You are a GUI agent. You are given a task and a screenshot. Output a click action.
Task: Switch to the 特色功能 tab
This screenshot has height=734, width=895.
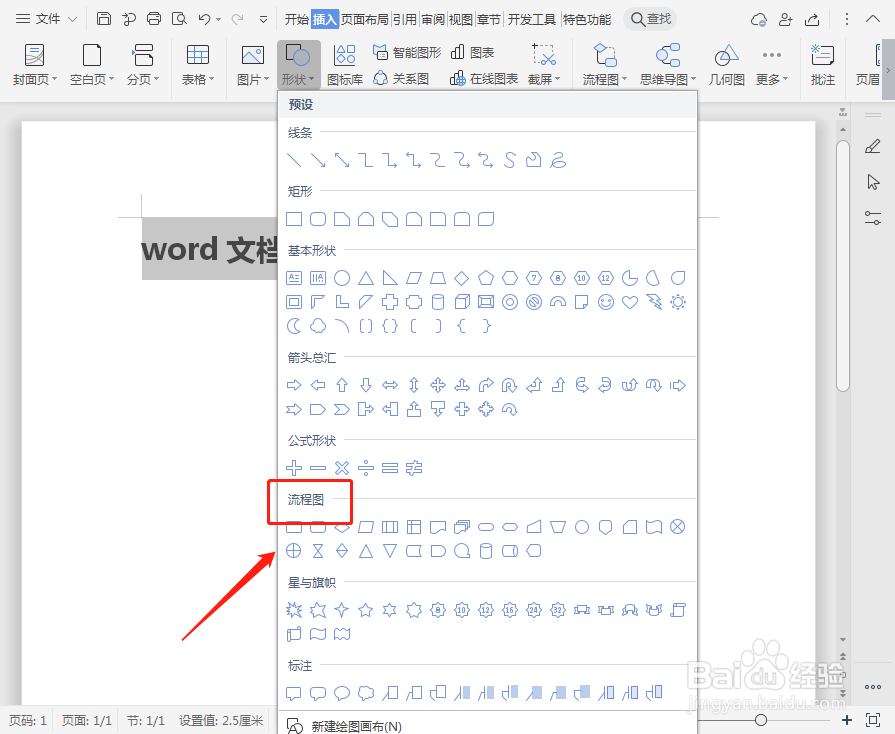tap(587, 19)
